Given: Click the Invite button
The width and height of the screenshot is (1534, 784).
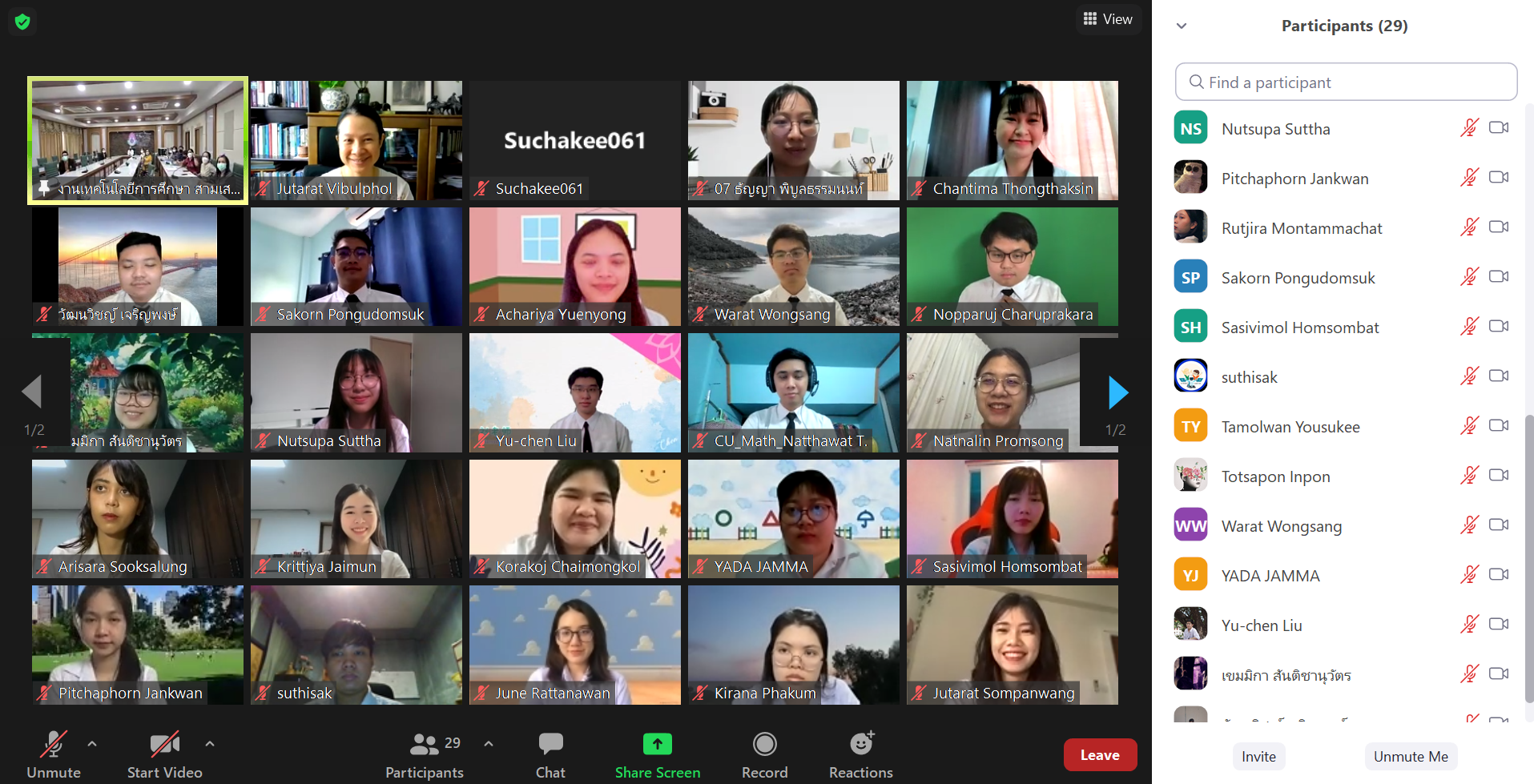Looking at the screenshot, I should click(x=1258, y=757).
